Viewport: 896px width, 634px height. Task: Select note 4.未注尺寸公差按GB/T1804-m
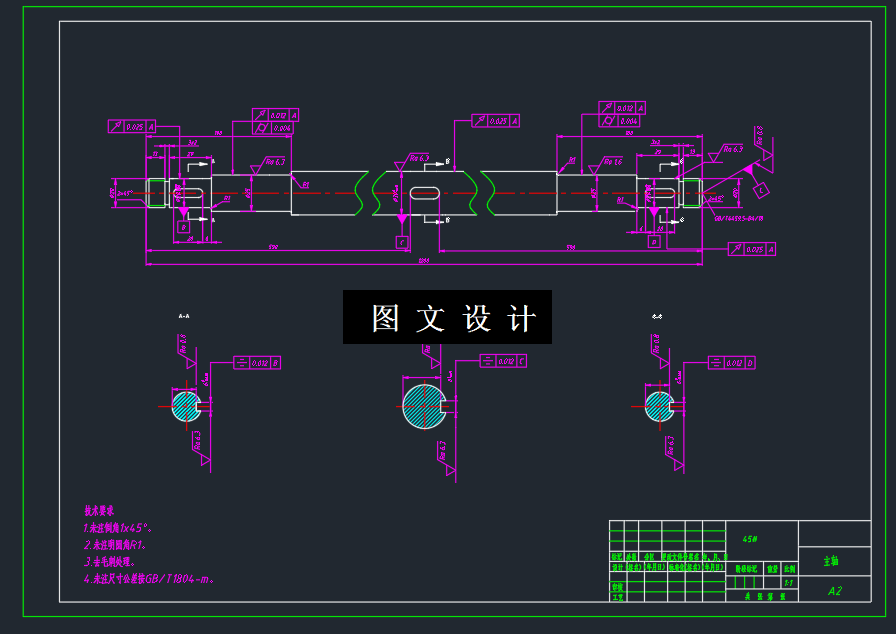point(149,579)
